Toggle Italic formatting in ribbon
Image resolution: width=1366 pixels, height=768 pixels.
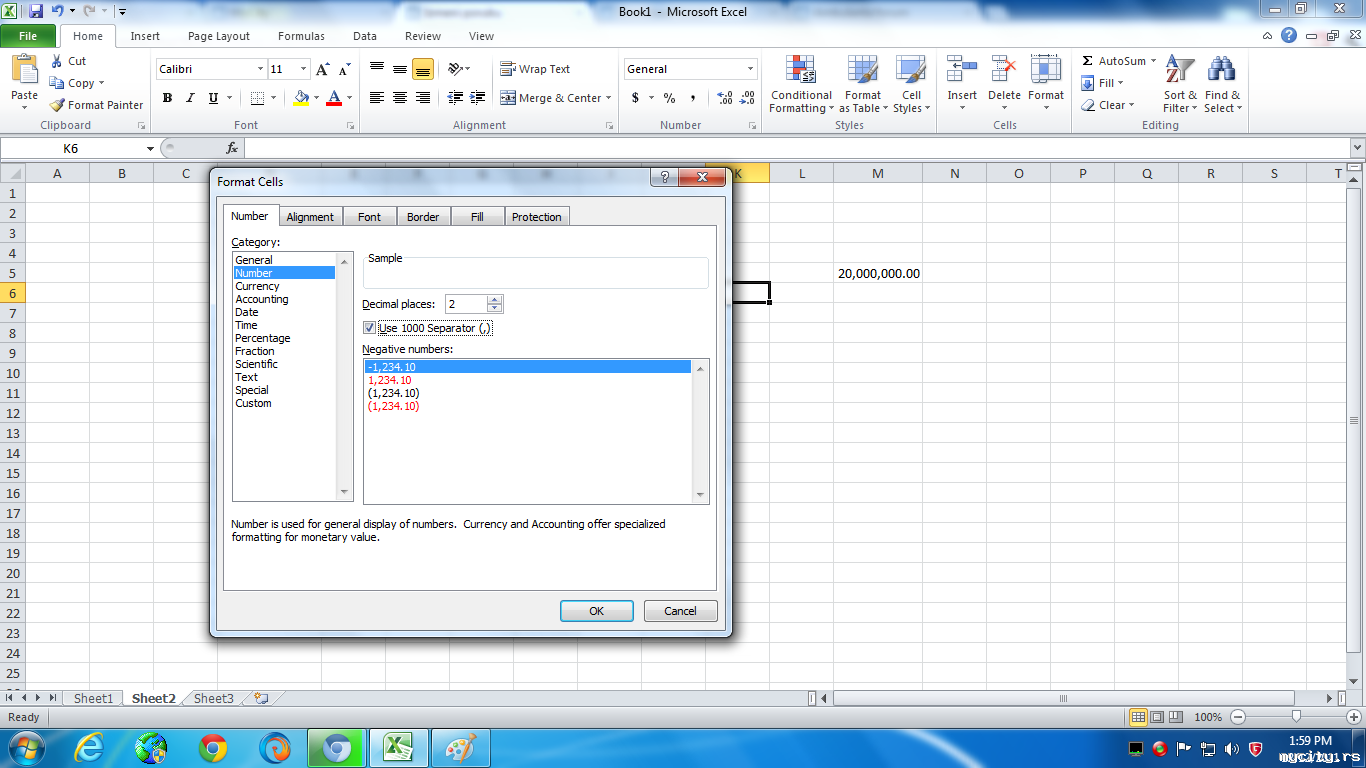point(190,98)
